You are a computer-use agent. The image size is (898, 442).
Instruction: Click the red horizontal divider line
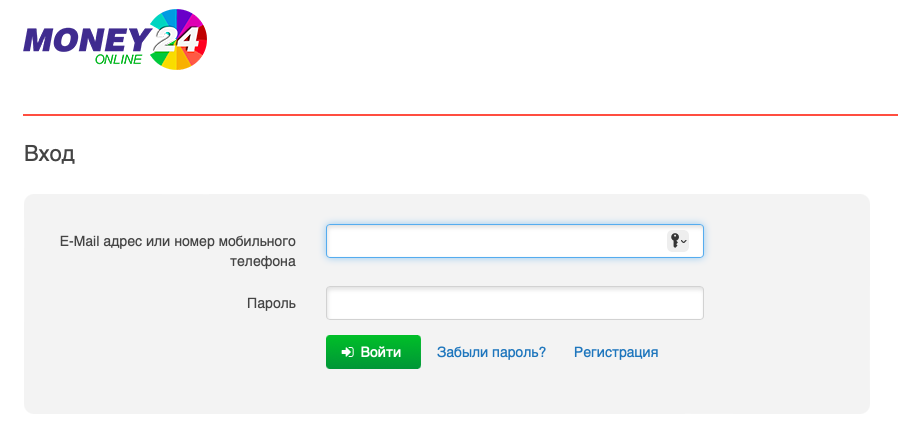pos(460,116)
